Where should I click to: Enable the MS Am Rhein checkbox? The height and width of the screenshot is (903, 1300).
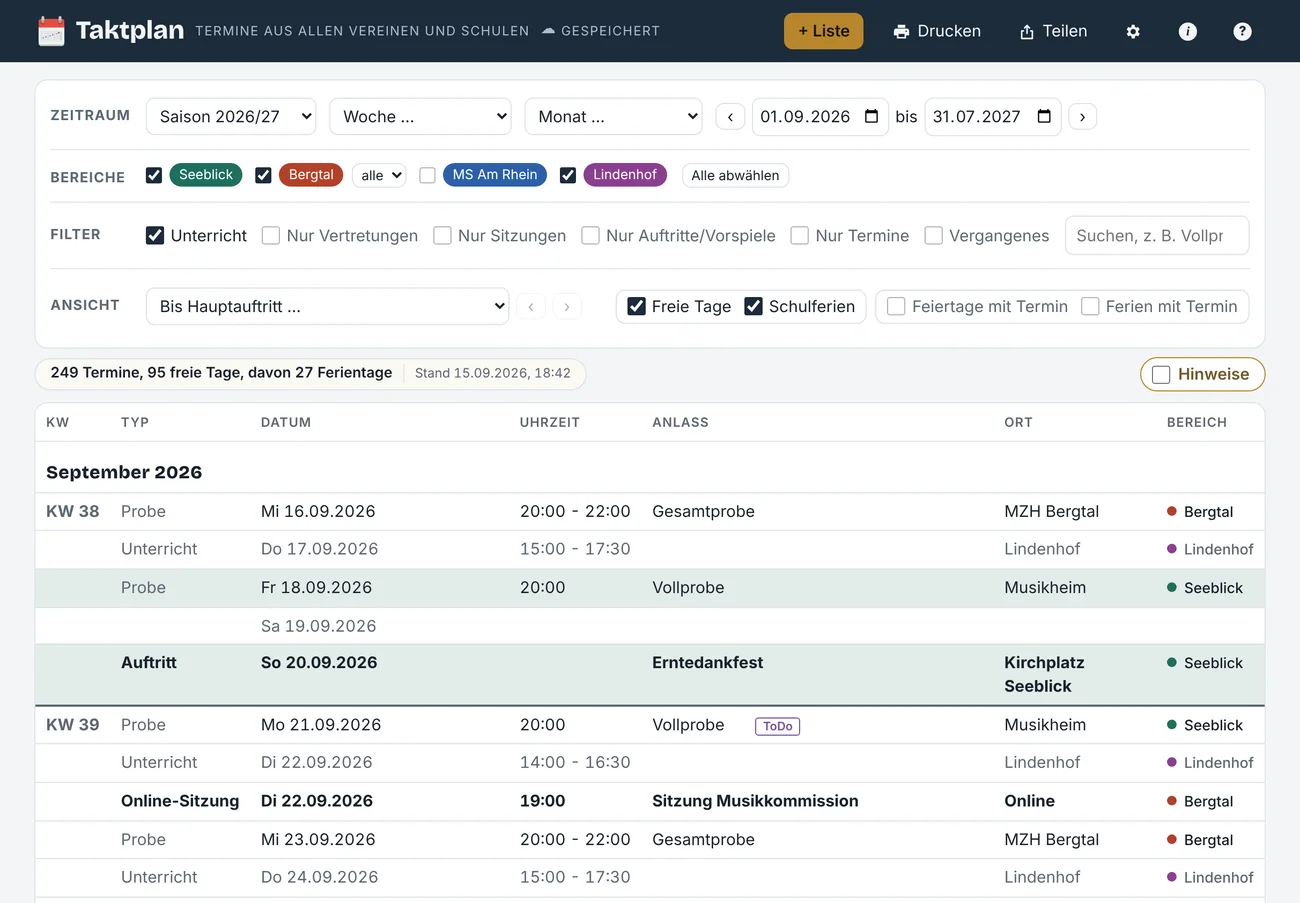click(427, 175)
